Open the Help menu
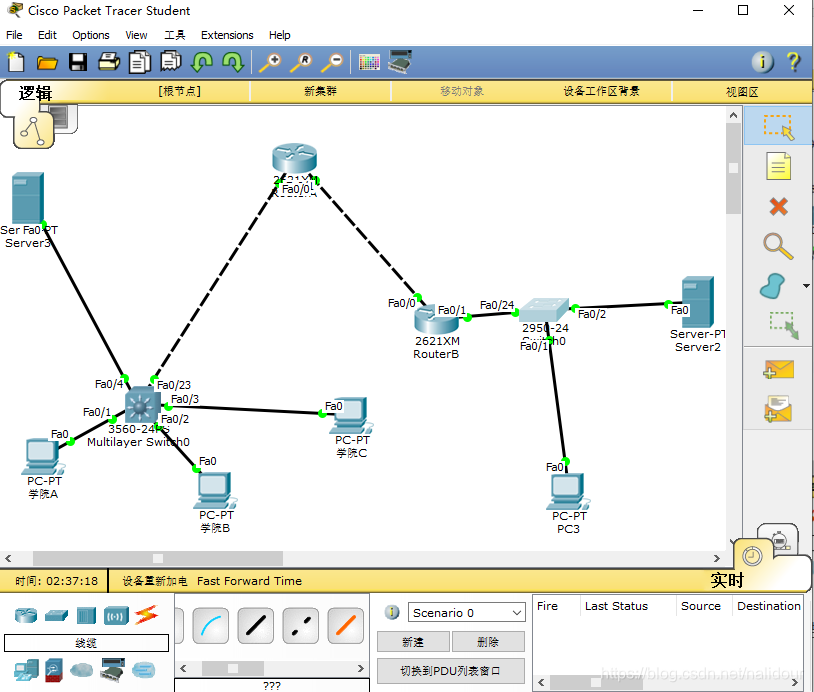 coord(279,35)
